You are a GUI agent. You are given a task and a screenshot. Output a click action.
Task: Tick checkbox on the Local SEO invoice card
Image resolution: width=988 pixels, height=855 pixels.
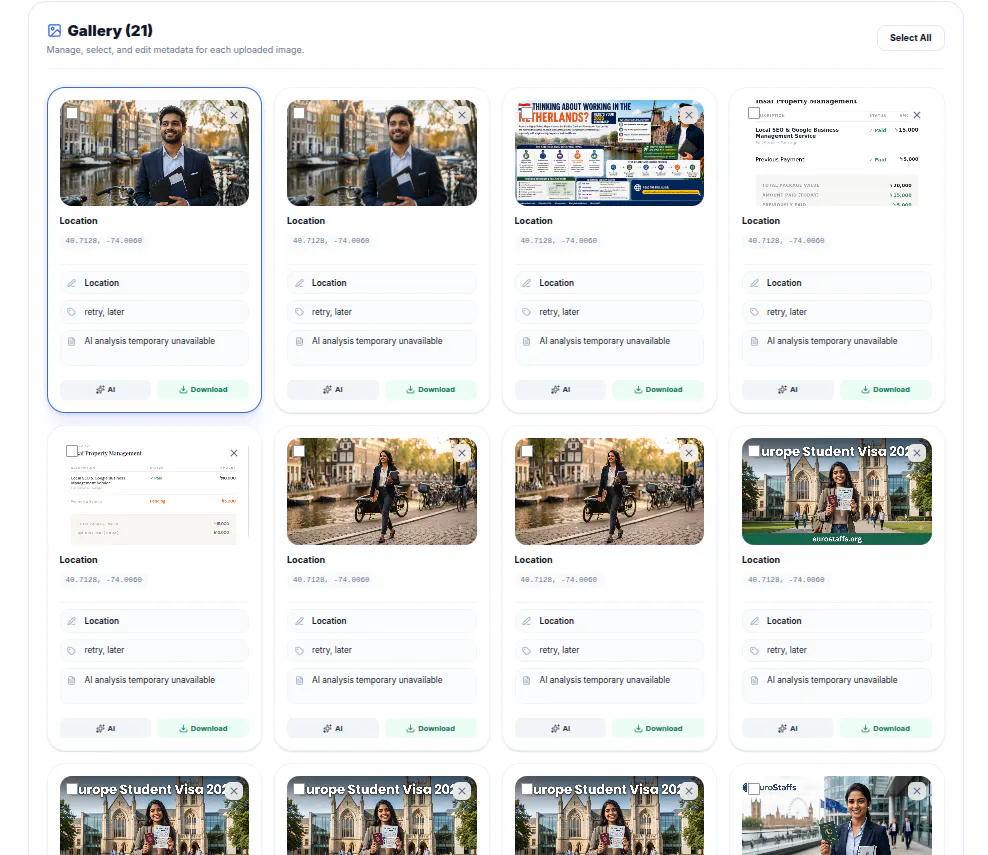click(x=754, y=113)
